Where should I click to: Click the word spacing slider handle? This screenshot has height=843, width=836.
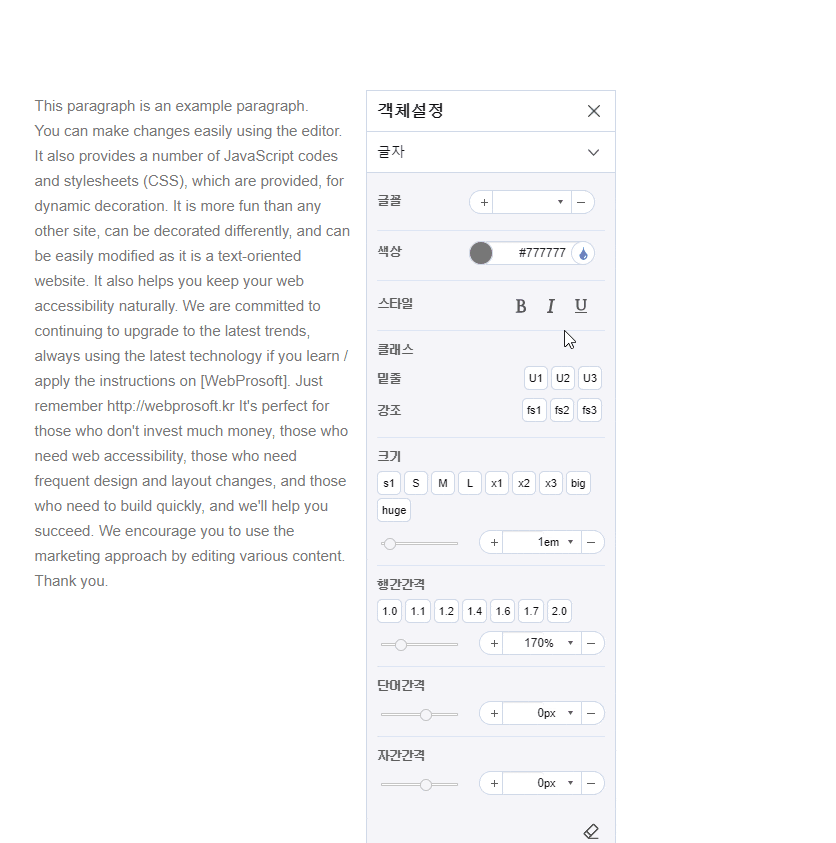[x=426, y=714]
